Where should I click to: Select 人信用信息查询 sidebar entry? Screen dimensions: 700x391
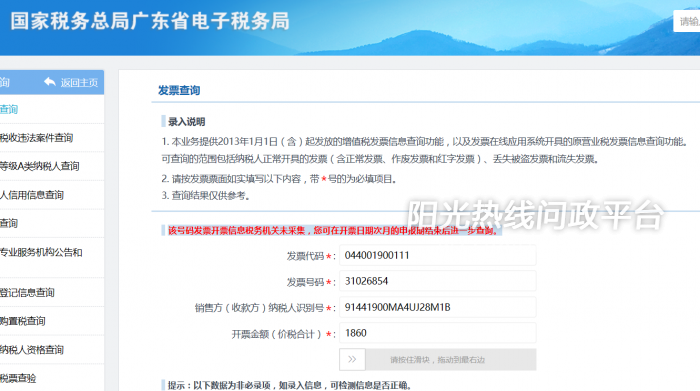coord(32,195)
